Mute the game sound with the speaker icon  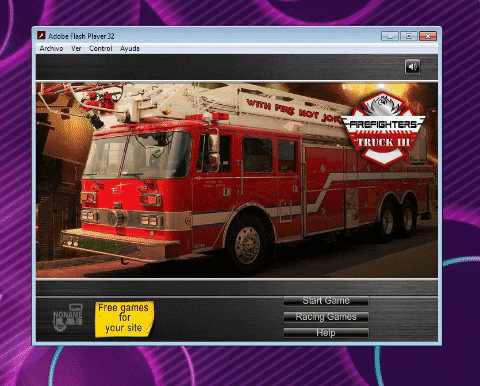412,67
